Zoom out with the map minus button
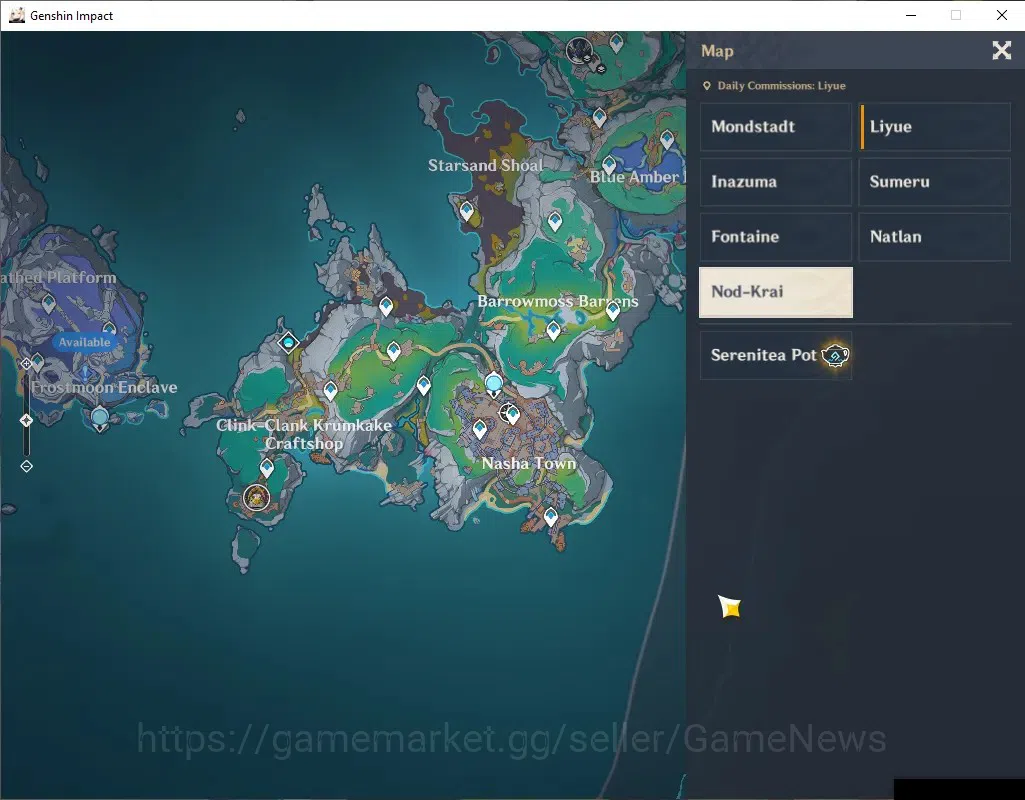The height and width of the screenshot is (800, 1025). click(x=26, y=466)
